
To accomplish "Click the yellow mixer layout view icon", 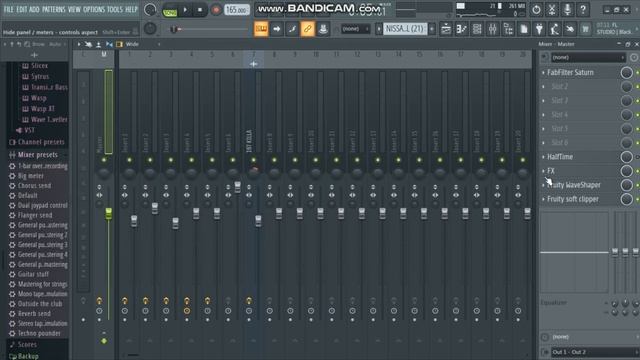I will (x=119, y=44).
